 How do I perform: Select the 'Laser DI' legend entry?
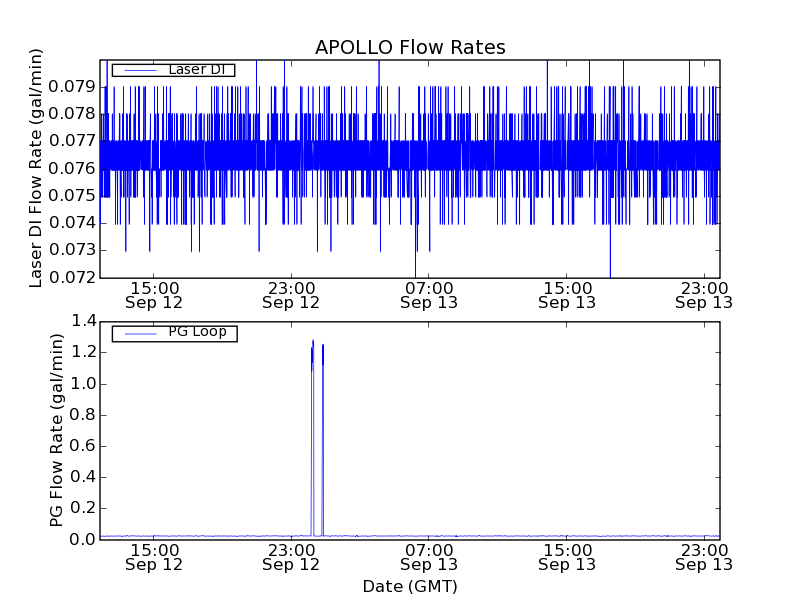click(x=173, y=69)
